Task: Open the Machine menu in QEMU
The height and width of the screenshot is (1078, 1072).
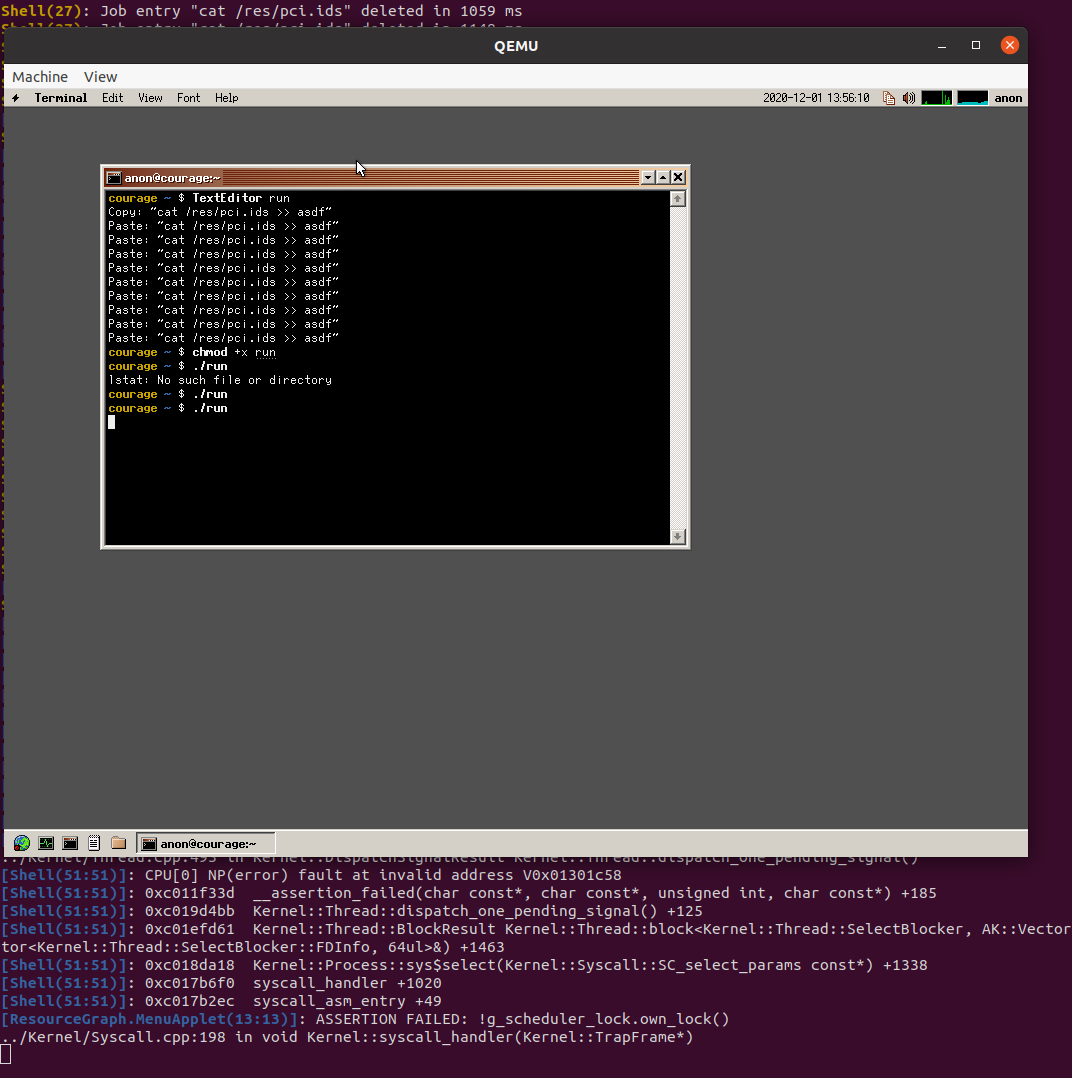Action: point(40,76)
